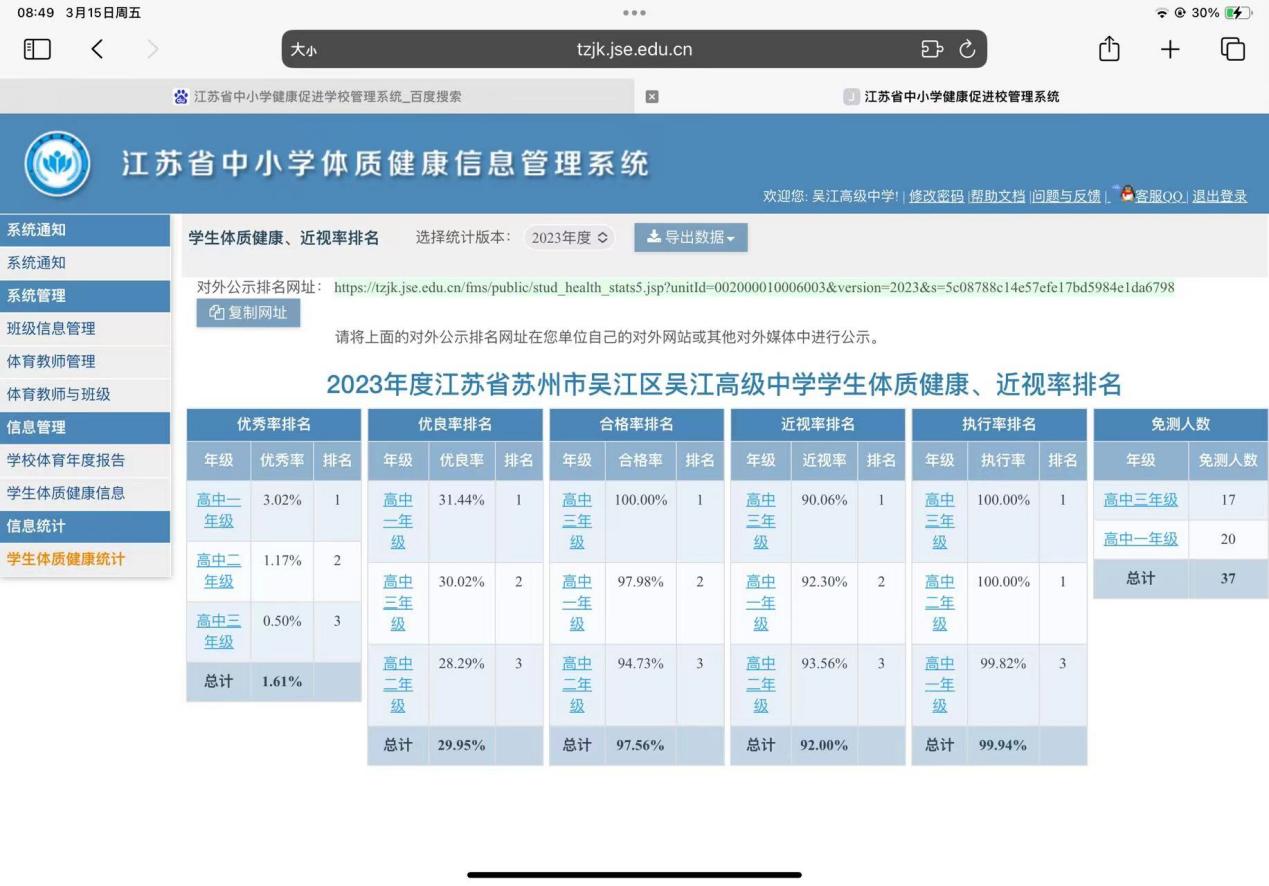Screen dimensions: 1269x886
Task: Click the system logo emblem in the header
Action: tap(57, 163)
